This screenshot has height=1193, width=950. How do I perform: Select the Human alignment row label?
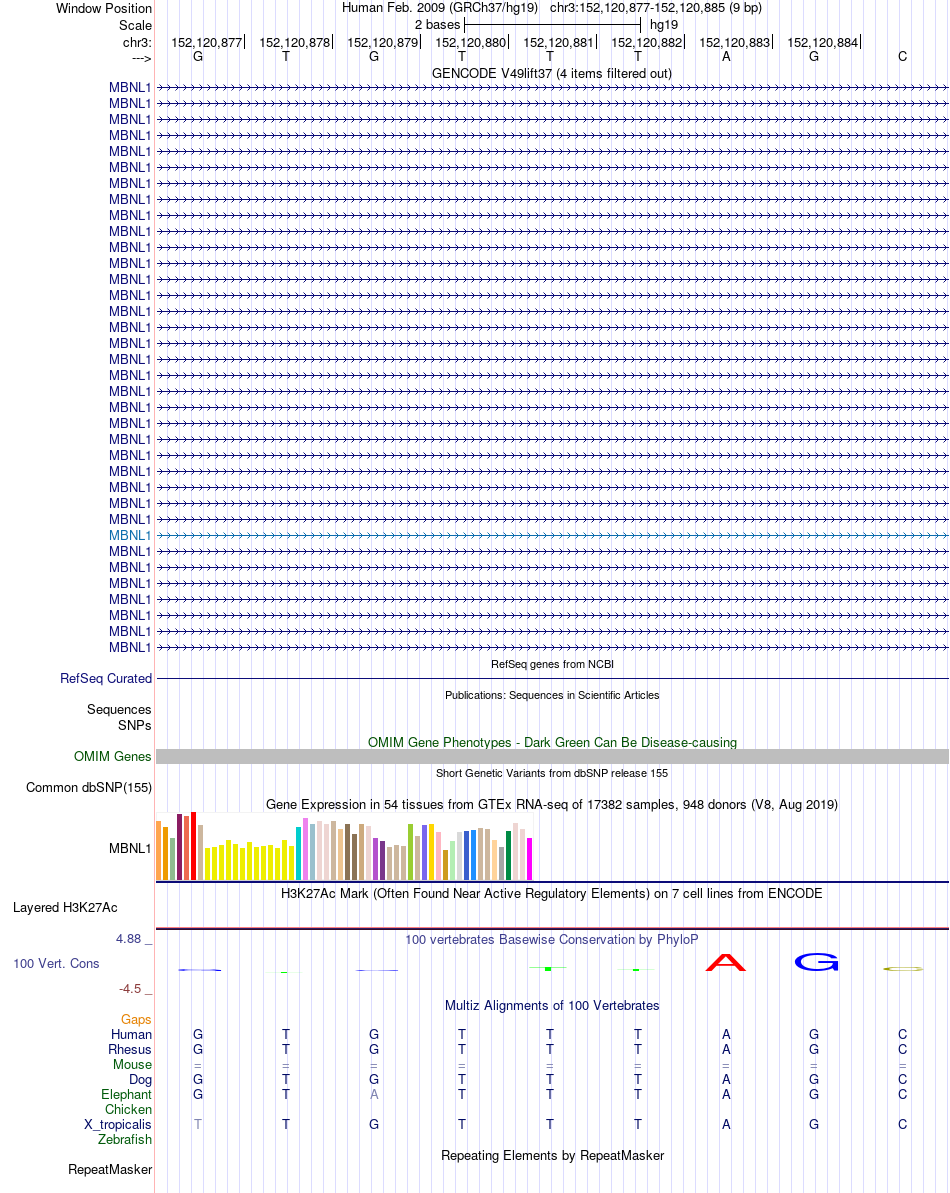[132, 1034]
